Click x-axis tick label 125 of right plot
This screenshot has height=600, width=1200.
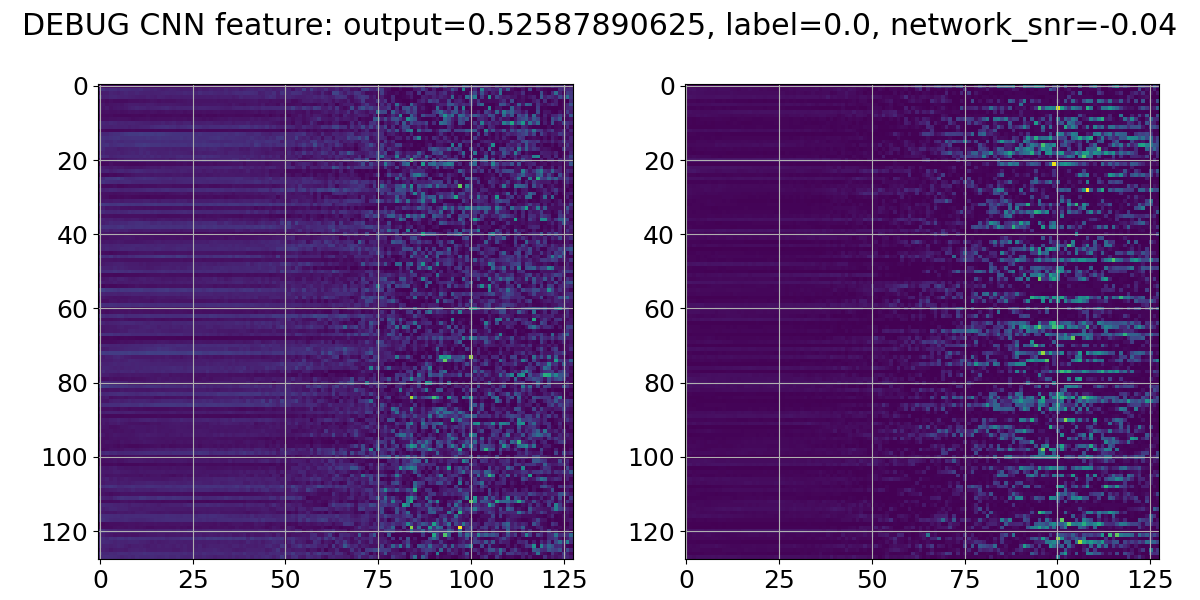1151,579
